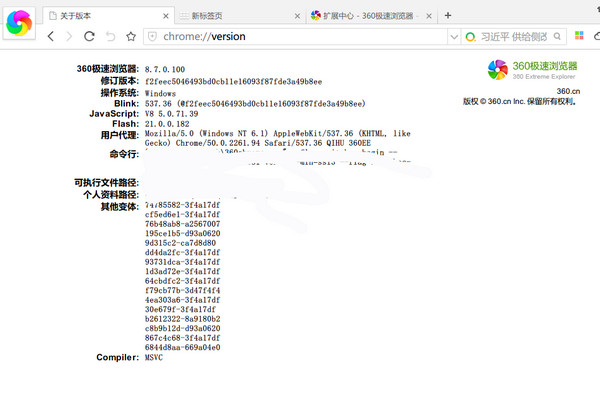This screenshot has height=420, width=600.
Task: Click the variation 195ce1b5-d93a0620
Action: click(x=183, y=234)
